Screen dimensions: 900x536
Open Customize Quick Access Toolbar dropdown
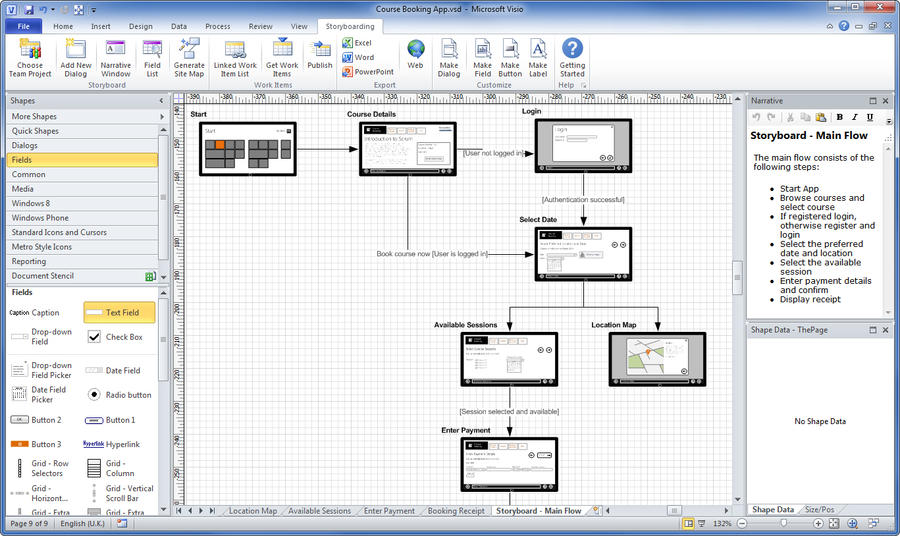pyautogui.click(x=94, y=10)
